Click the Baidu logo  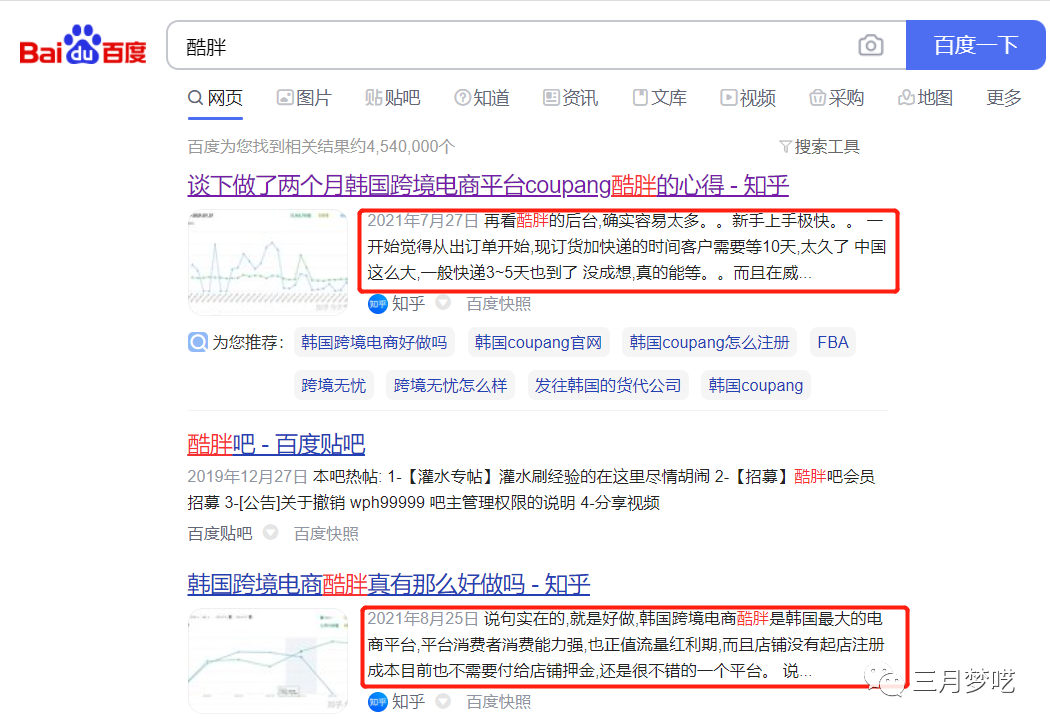point(83,46)
